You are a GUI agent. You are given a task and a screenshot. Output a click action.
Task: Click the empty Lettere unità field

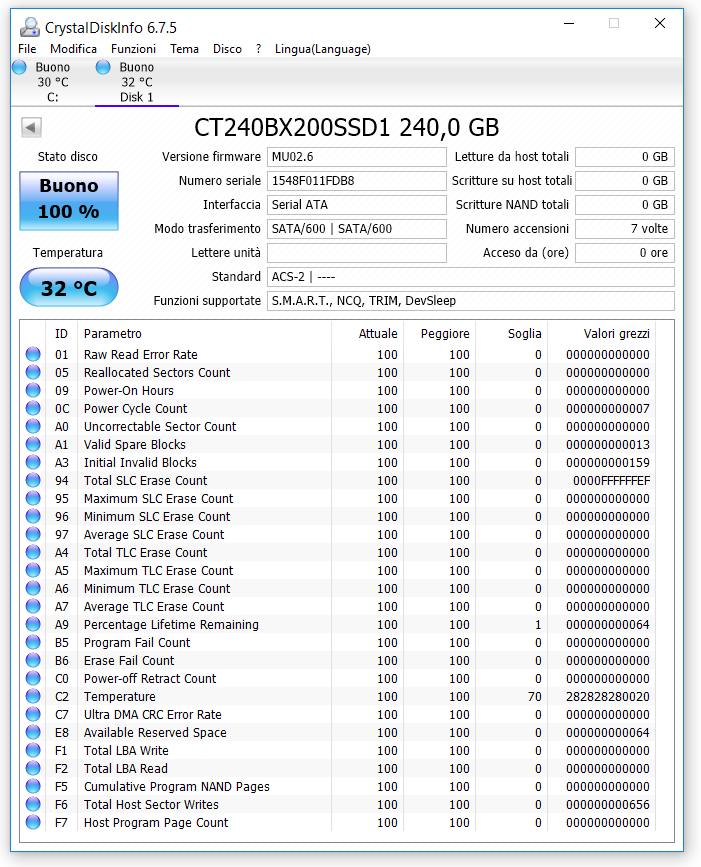[x=357, y=253]
